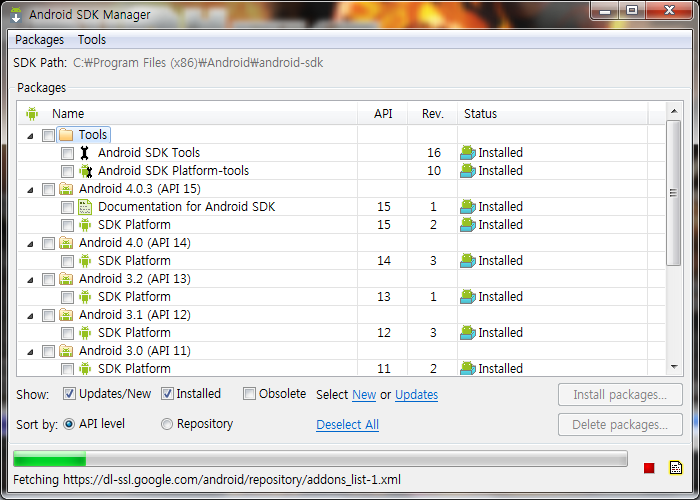
Task: Click Installed status icon for Android SDK Tools
Action: click(468, 153)
